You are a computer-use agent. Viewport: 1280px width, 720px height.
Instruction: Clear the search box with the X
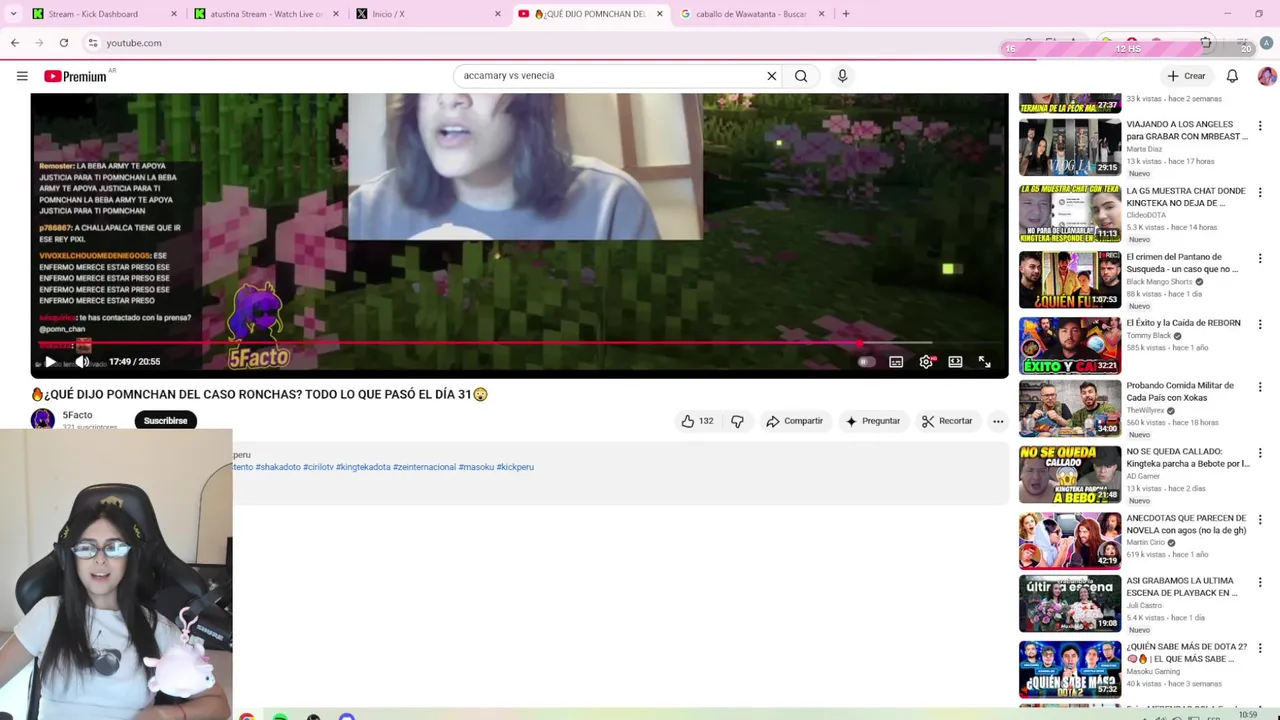pos(771,76)
